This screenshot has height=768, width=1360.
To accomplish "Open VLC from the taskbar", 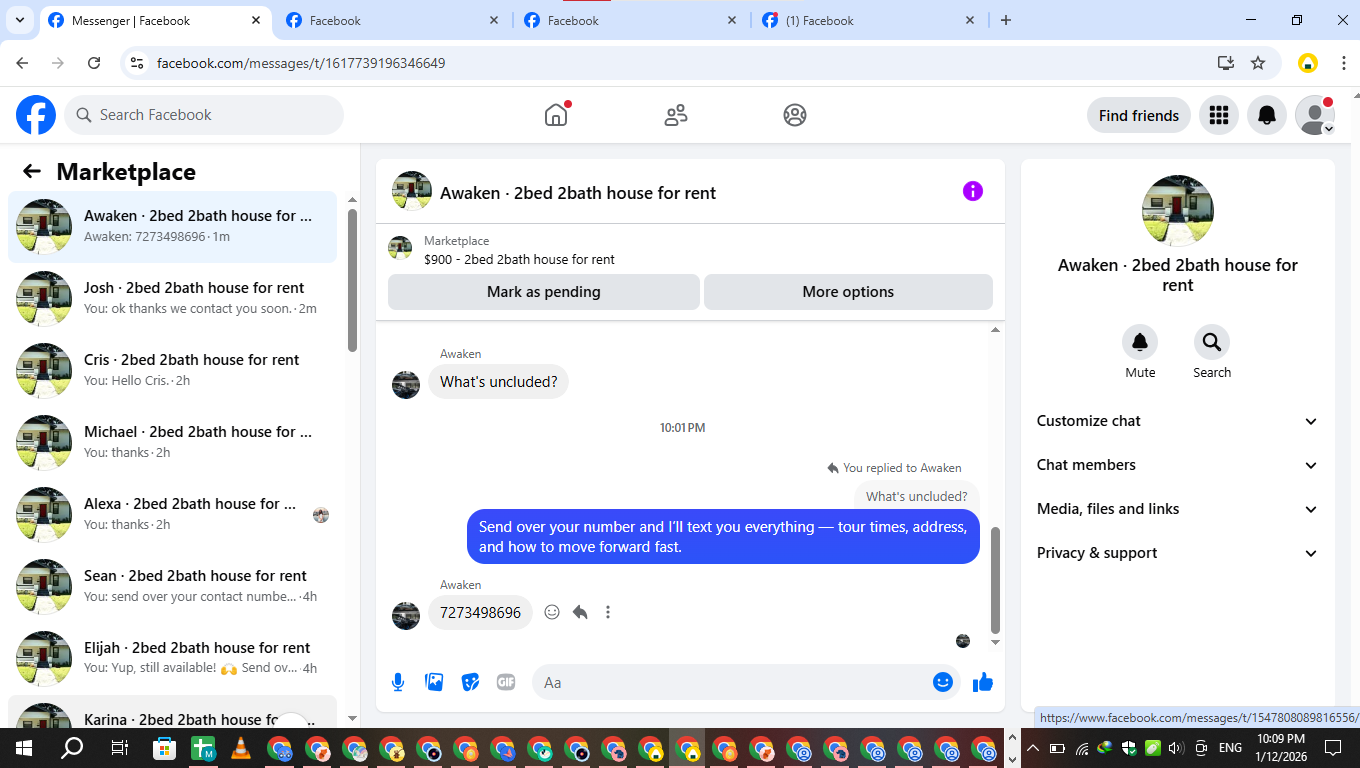I will click(241, 748).
